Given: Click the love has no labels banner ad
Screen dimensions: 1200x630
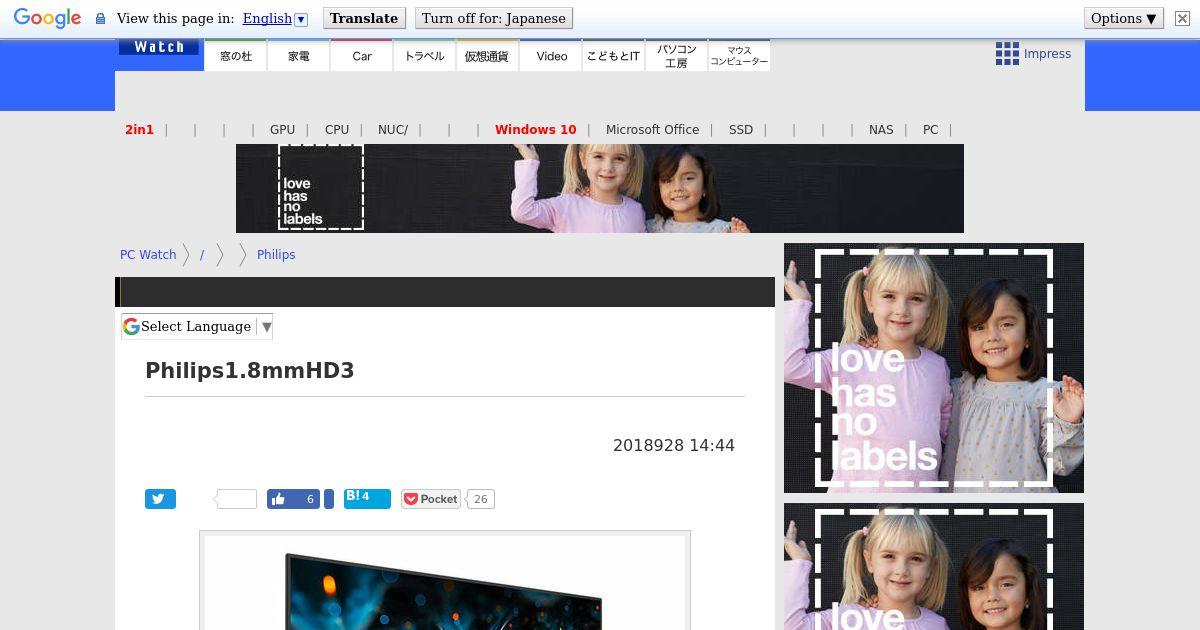Looking at the screenshot, I should pos(600,188).
